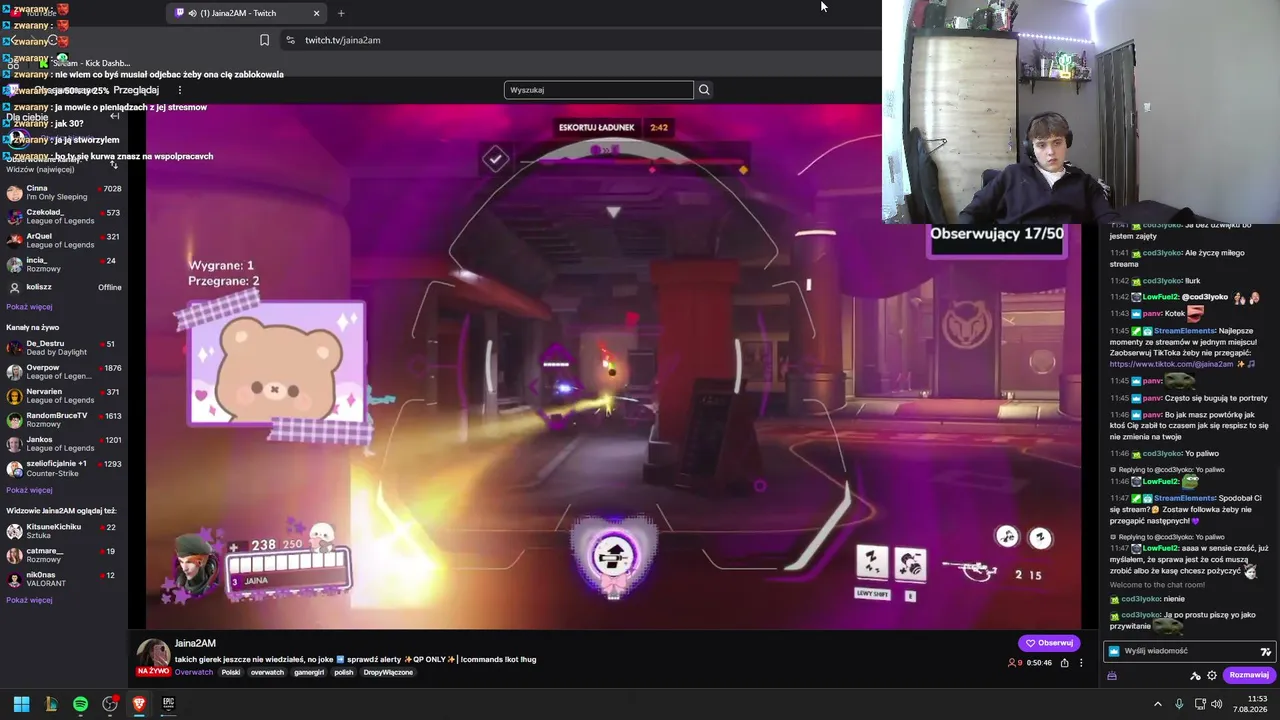Screen dimensions: 1280x720
Task: Open offline koliszz channel
Action: pos(64,287)
